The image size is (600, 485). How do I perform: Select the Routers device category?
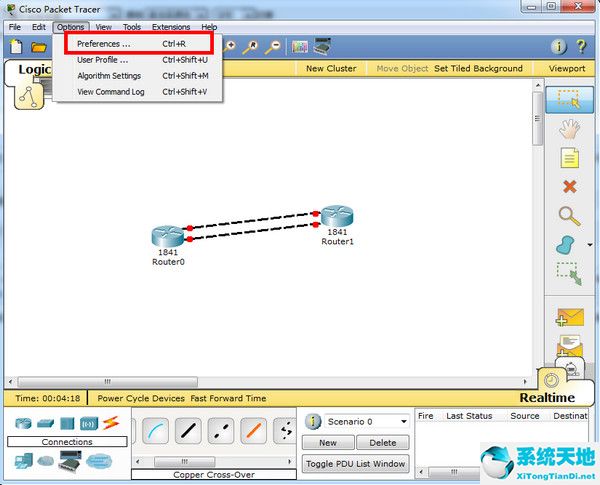pos(23,423)
